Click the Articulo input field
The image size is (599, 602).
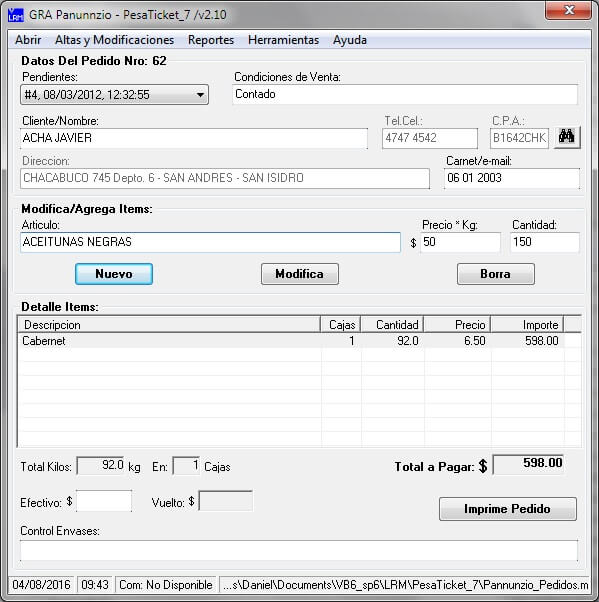point(210,242)
